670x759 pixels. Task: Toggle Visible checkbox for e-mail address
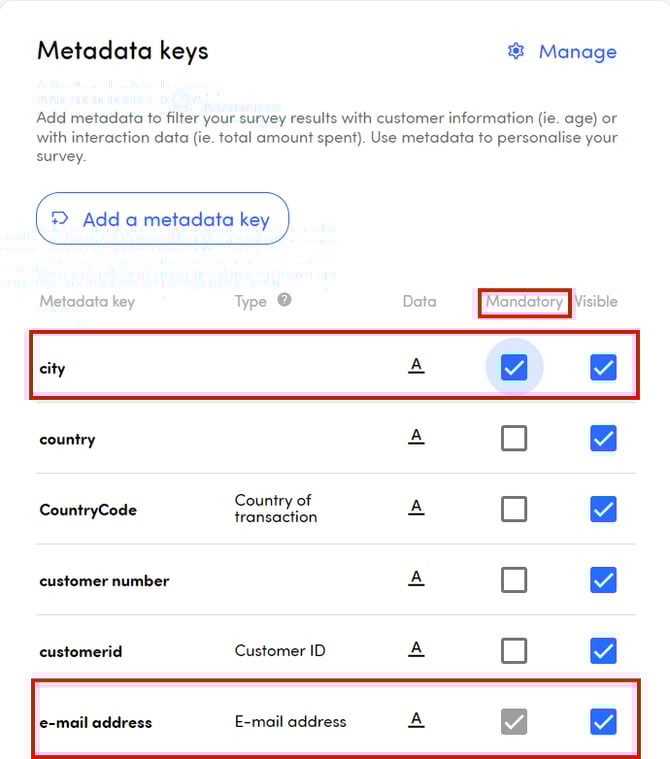[603, 721]
